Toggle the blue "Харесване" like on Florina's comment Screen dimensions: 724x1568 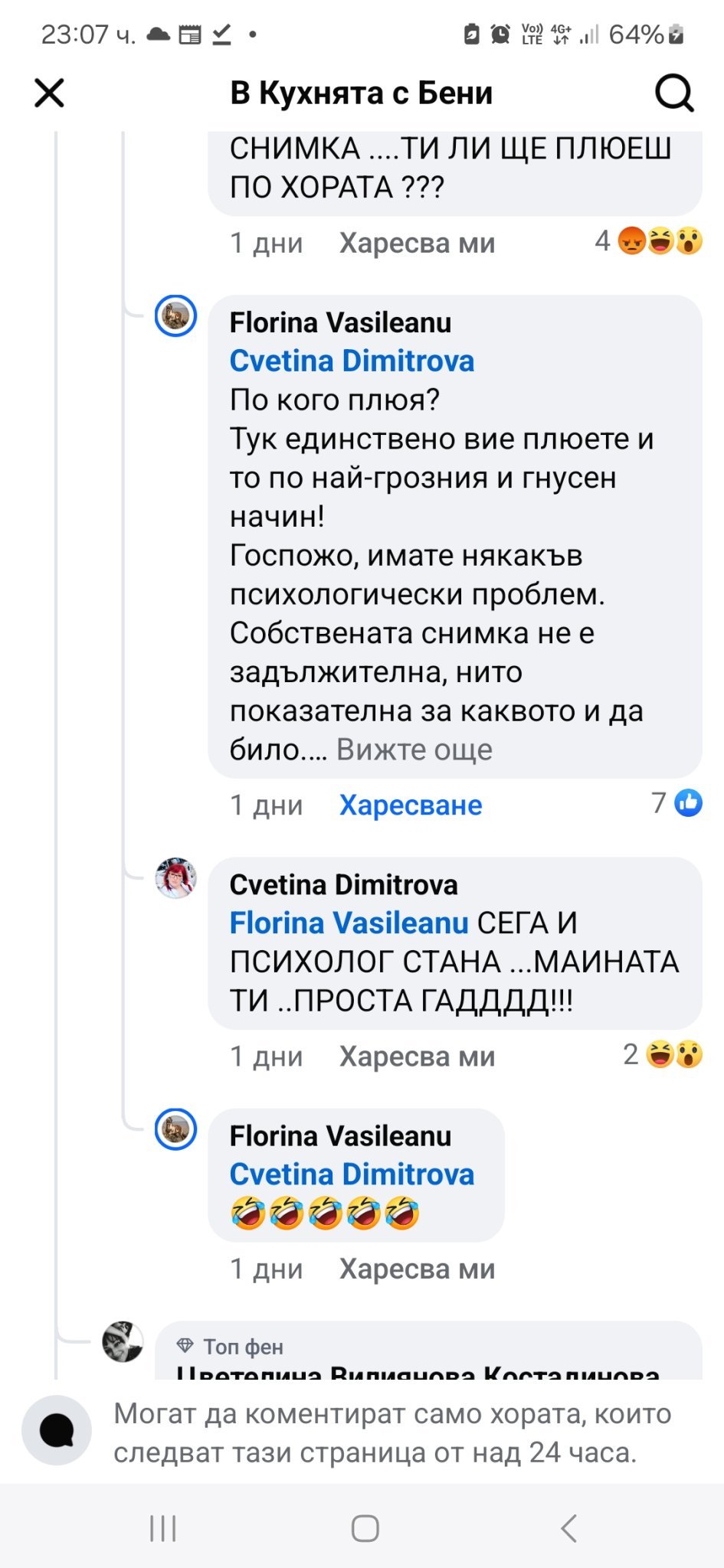411,805
